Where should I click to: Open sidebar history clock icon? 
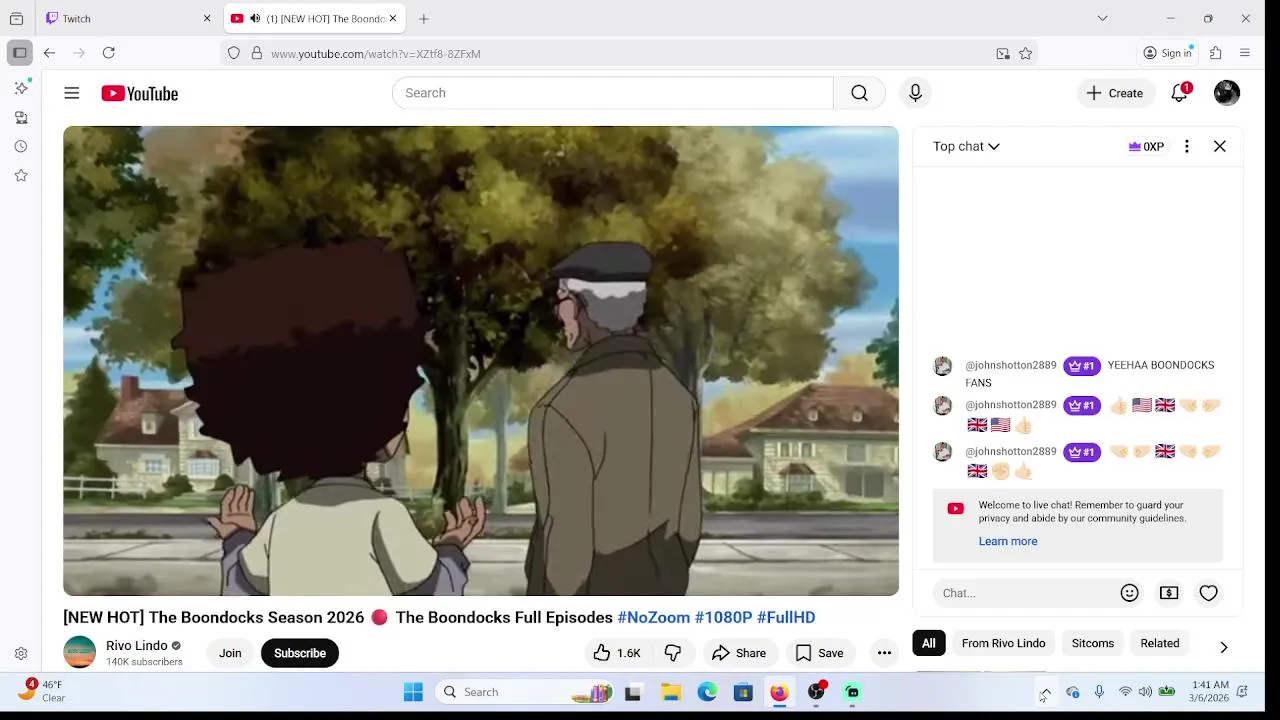(x=21, y=146)
